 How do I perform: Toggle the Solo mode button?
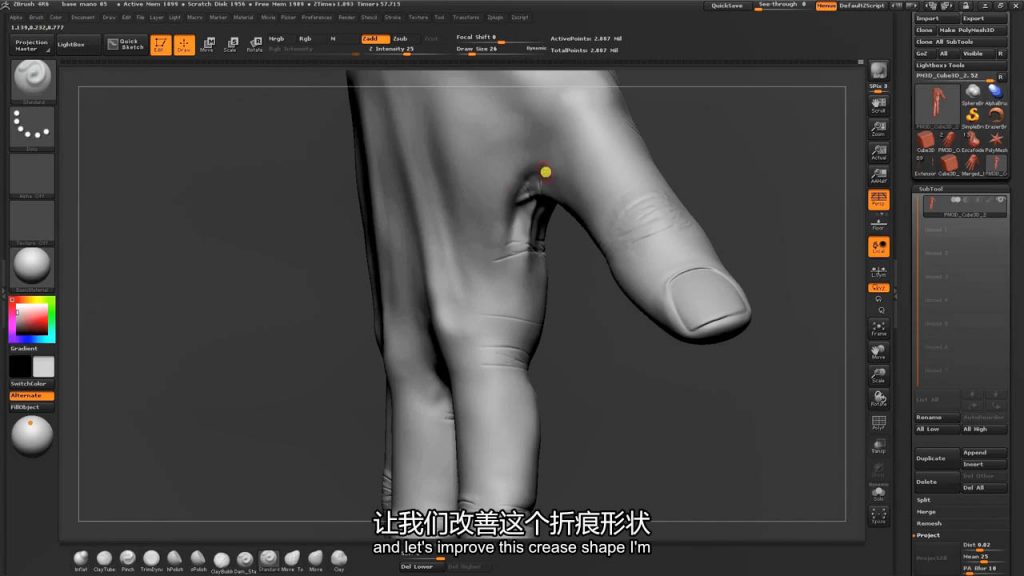tap(878, 493)
